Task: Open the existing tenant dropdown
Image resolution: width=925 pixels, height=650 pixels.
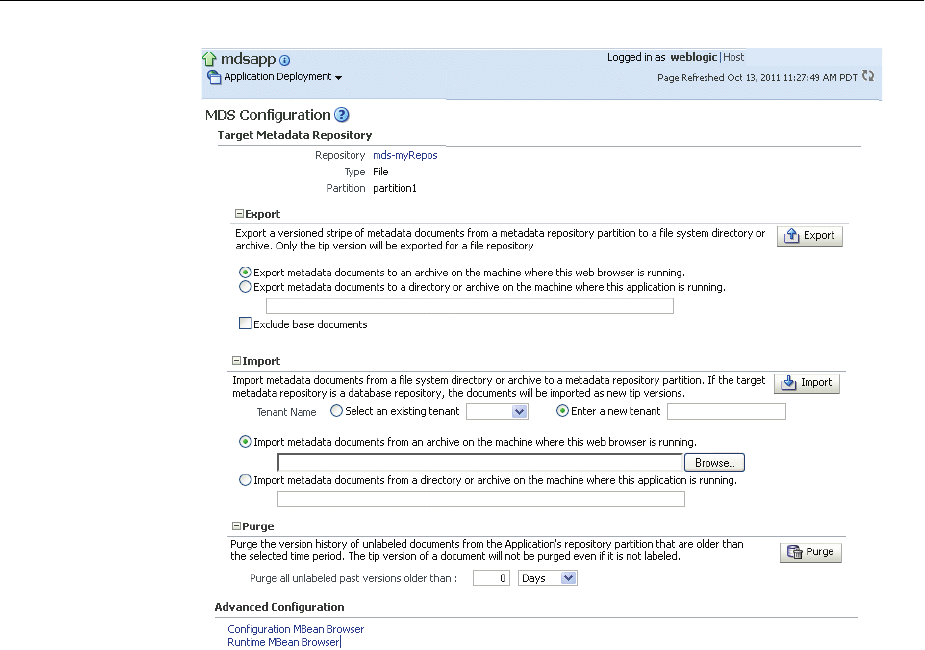Action: (x=497, y=412)
